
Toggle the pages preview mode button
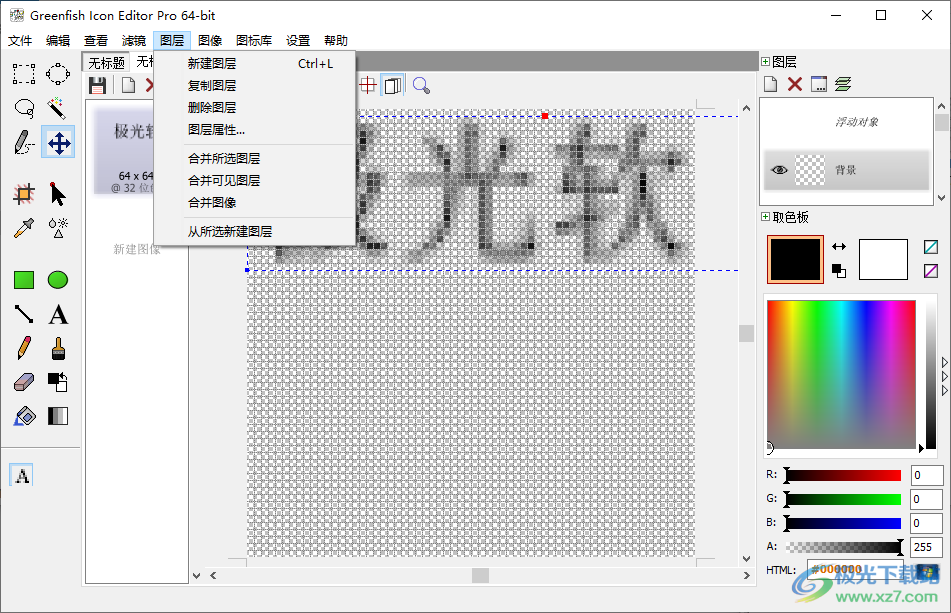coord(392,84)
